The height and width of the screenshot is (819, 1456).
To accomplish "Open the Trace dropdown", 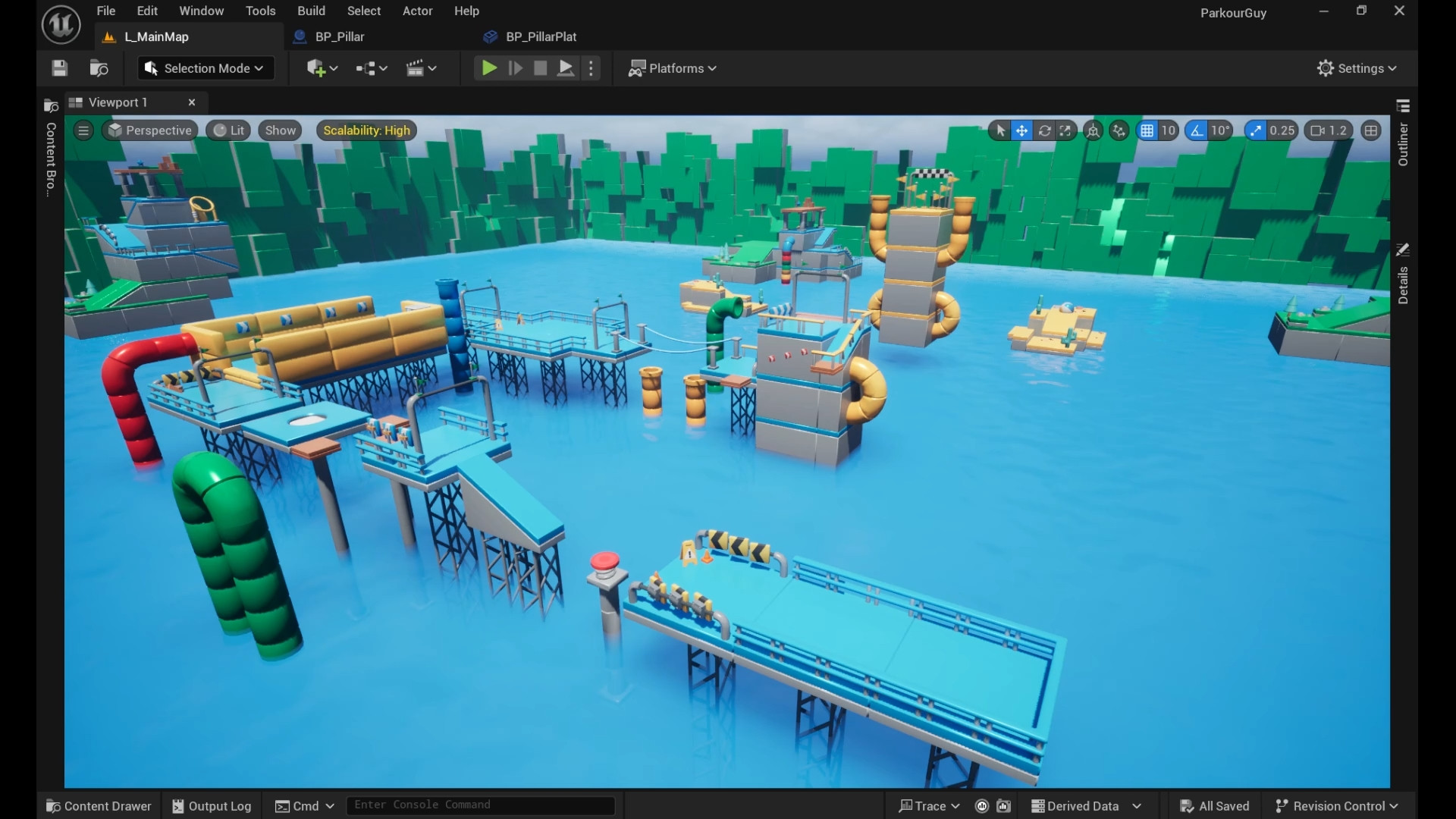I will (x=930, y=806).
